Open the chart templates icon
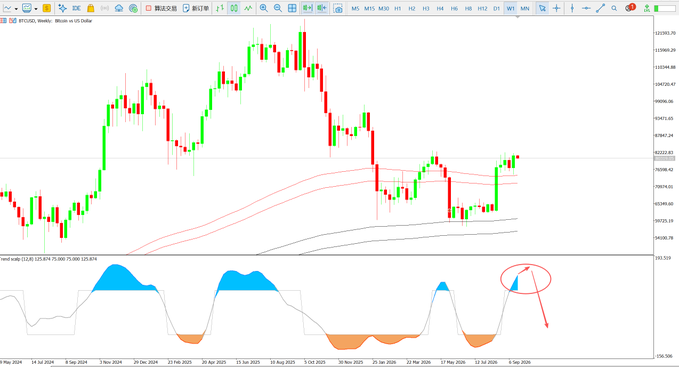Viewport: 679px width, 367px height. click(27, 8)
